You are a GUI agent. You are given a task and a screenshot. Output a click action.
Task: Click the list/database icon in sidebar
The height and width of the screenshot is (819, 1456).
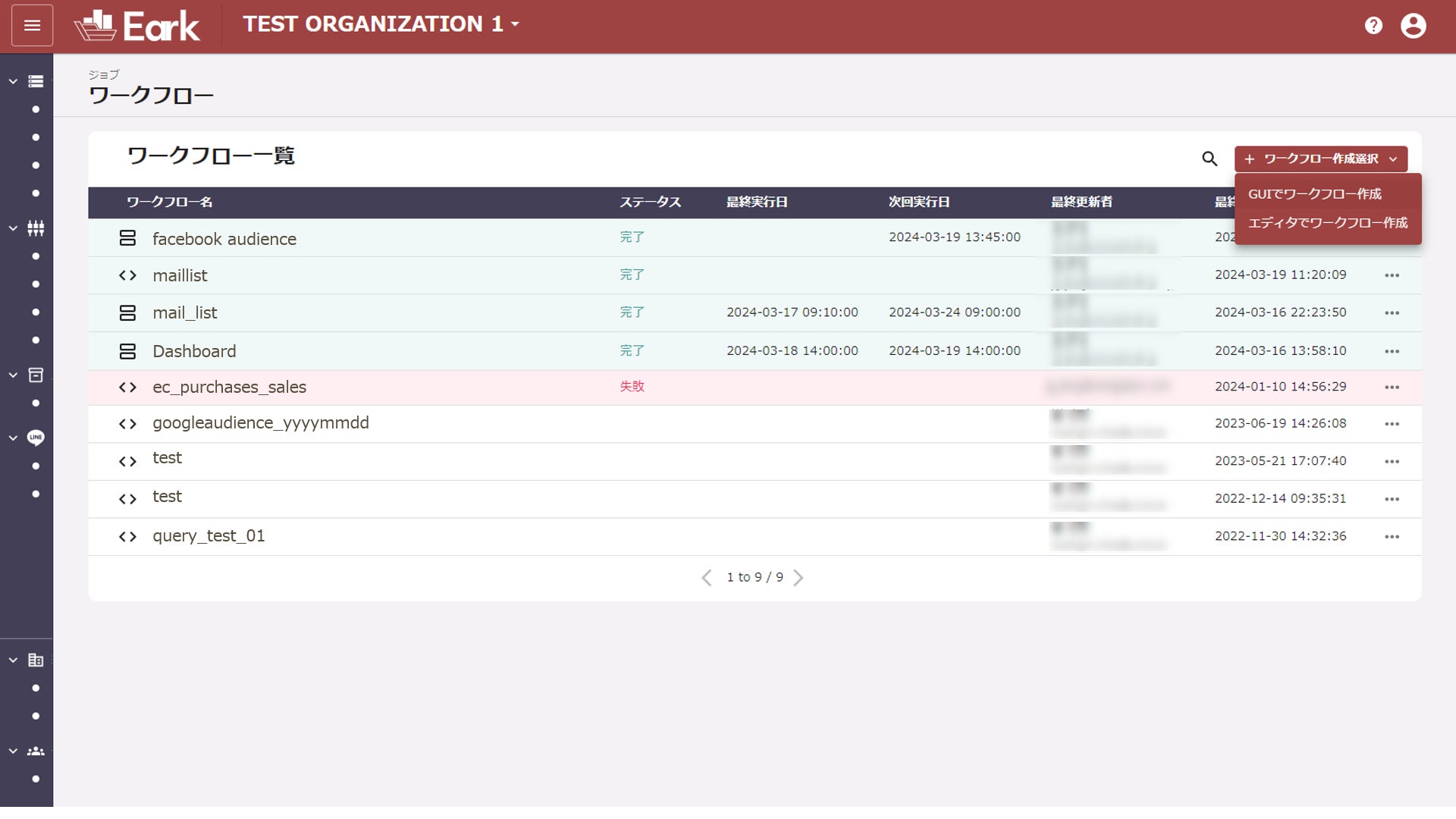click(36, 81)
